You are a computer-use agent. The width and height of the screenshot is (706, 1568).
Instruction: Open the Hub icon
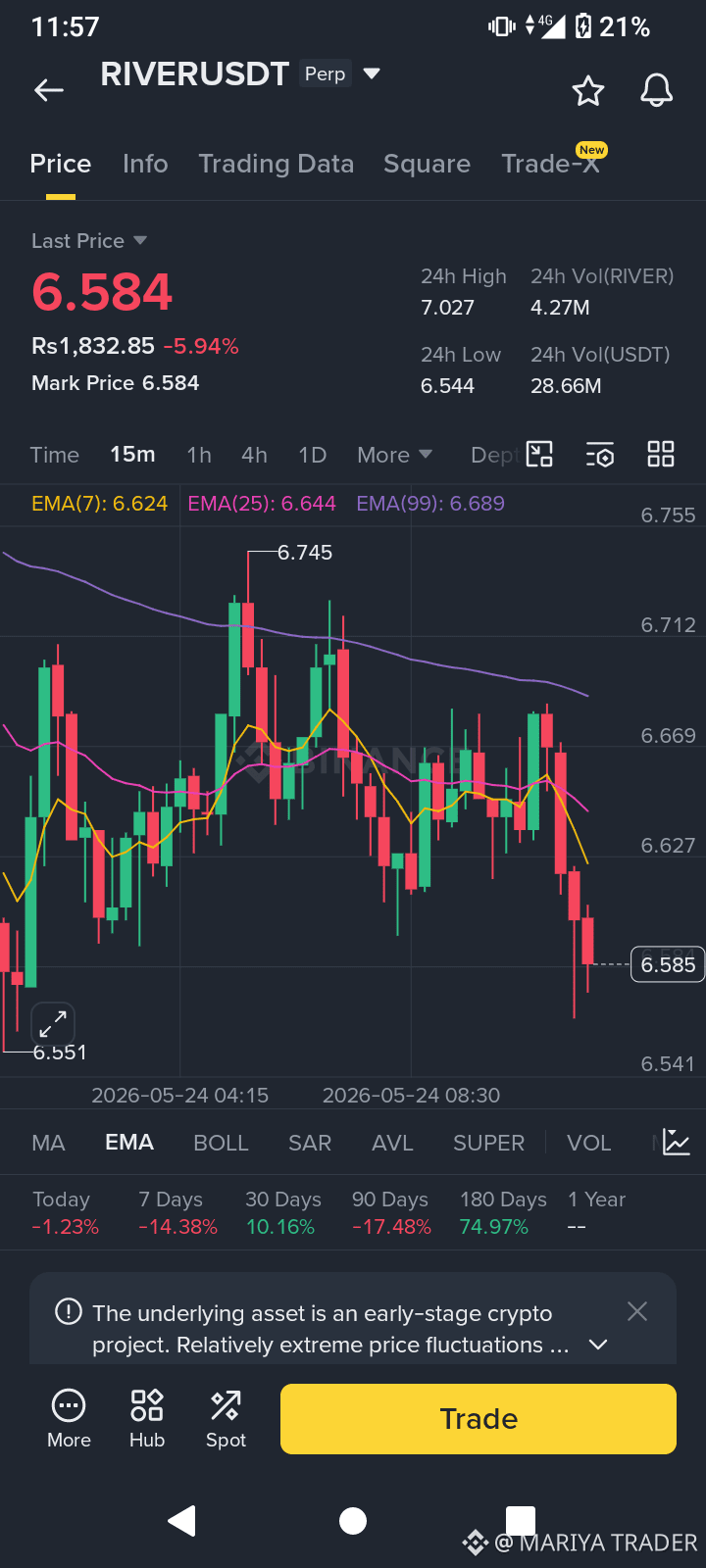147,1418
